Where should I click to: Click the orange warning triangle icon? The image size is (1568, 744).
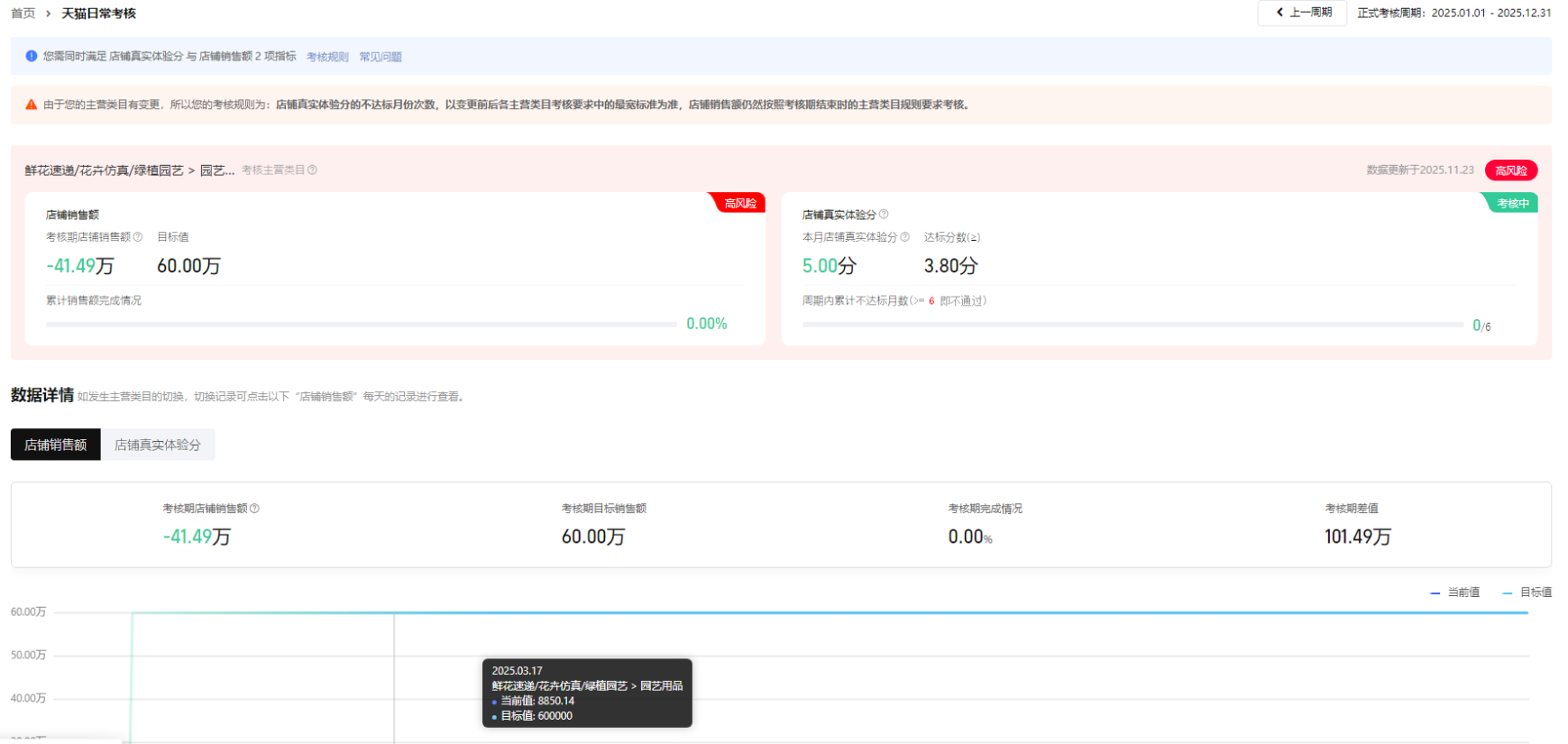[x=32, y=105]
